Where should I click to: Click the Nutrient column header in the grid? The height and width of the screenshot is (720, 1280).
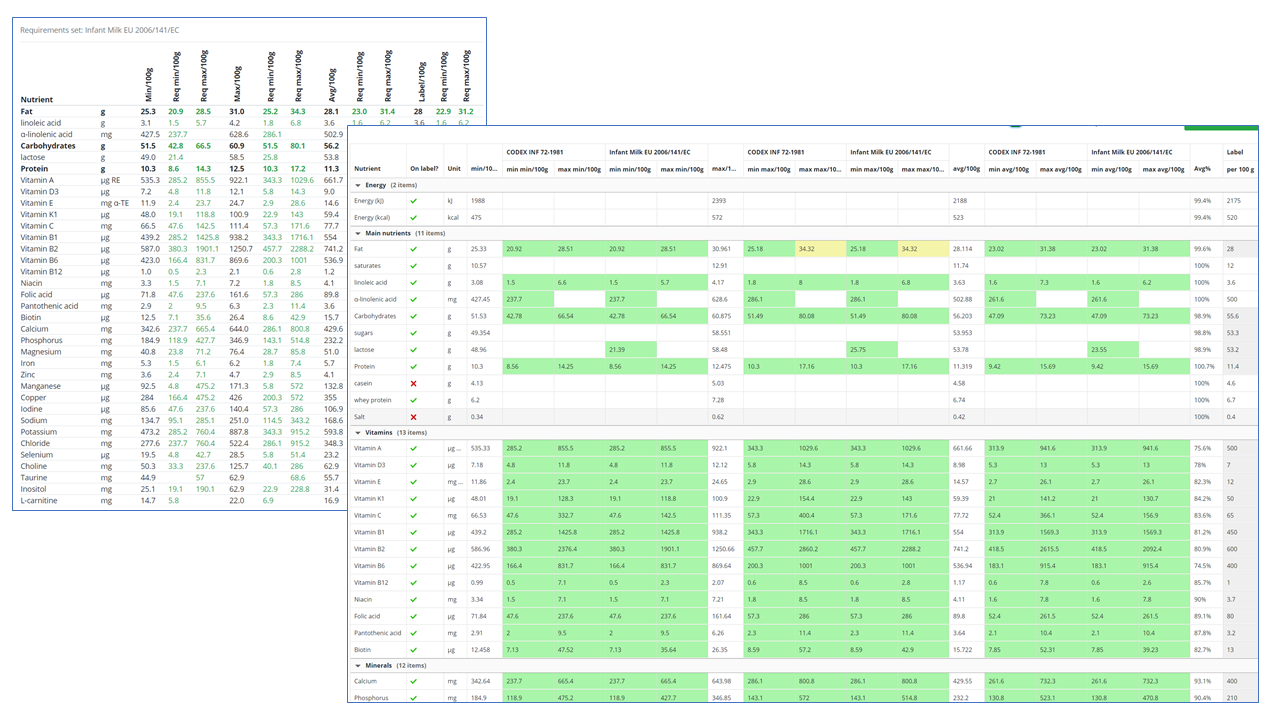(x=368, y=169)
